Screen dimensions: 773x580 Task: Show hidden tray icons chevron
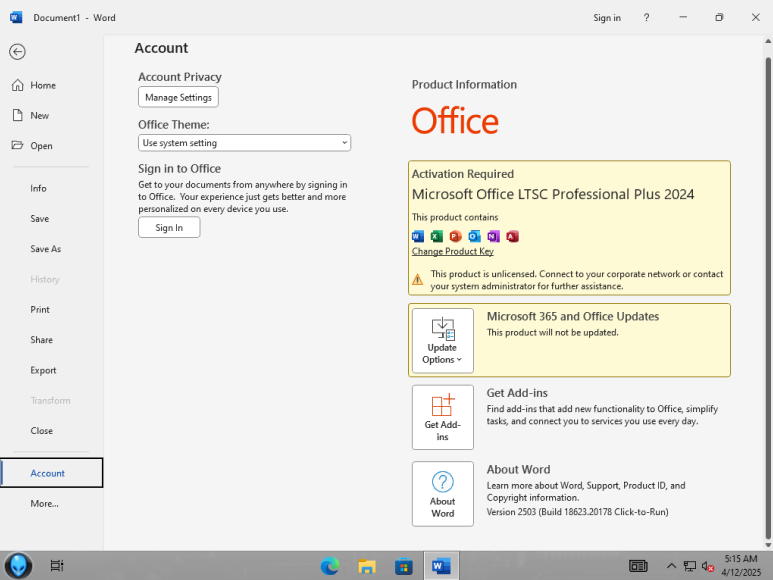pyautogui.click(x=671, y=566)
